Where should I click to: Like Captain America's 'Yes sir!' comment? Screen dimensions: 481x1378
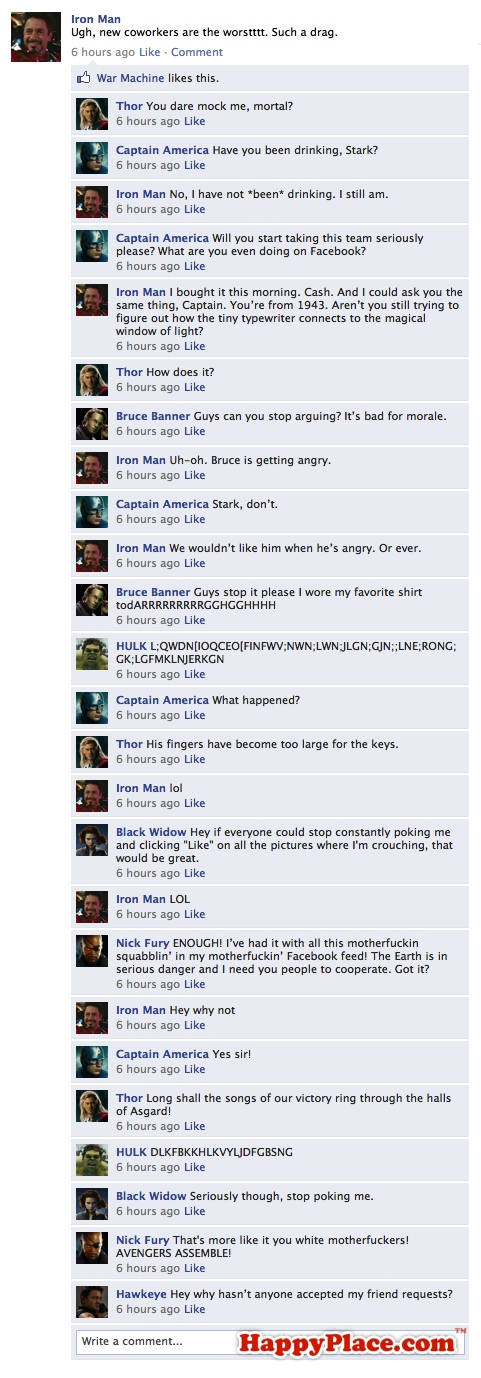coord(195,1069)
